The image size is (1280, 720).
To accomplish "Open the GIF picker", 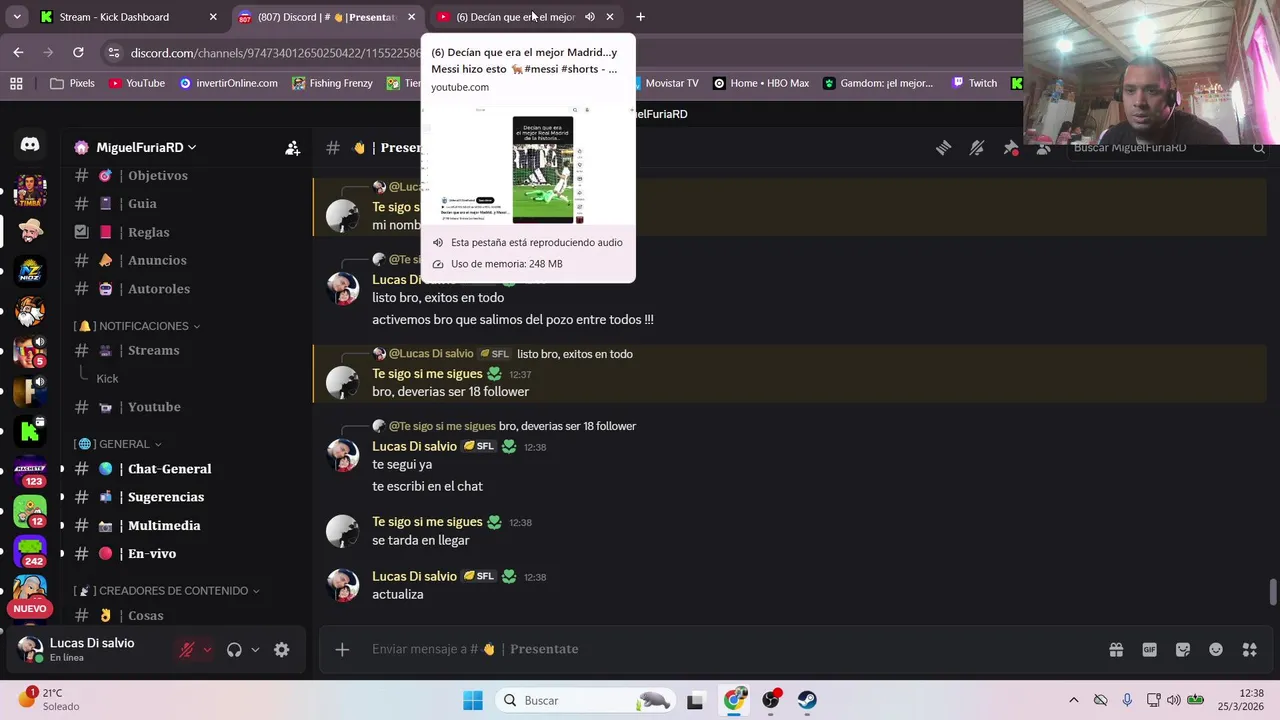I will click(x=1149, y=650).
